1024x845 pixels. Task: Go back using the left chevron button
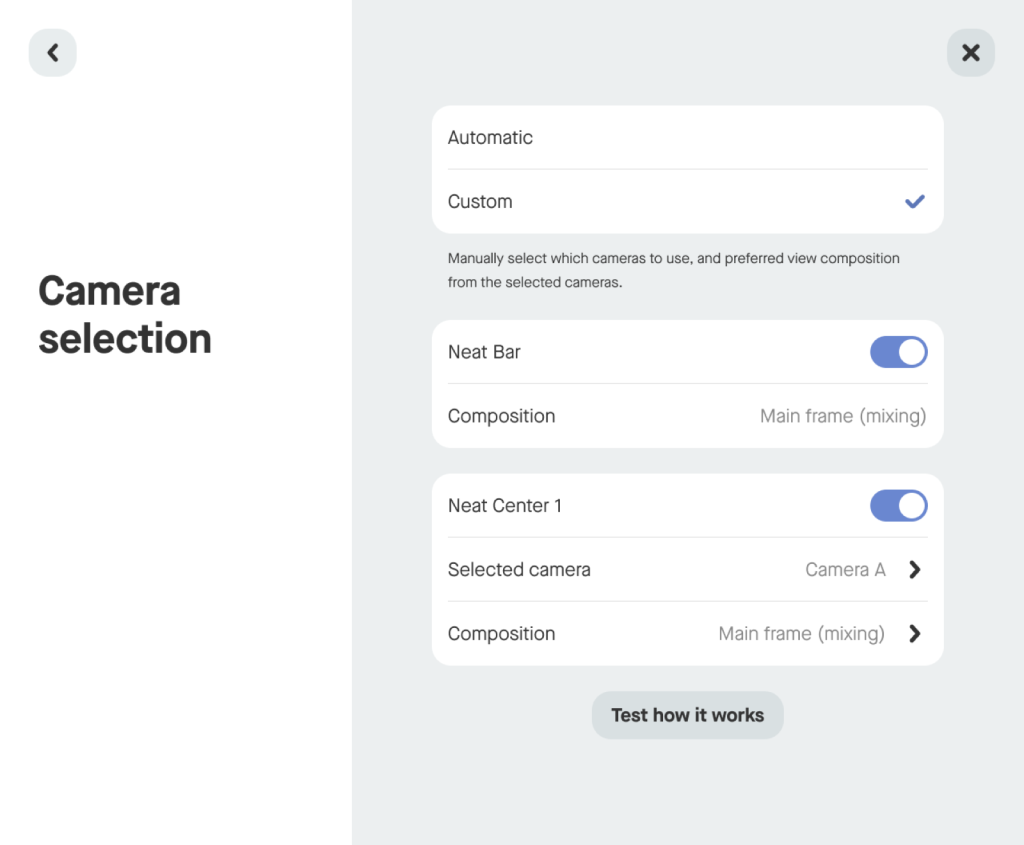tap(53, 53)
